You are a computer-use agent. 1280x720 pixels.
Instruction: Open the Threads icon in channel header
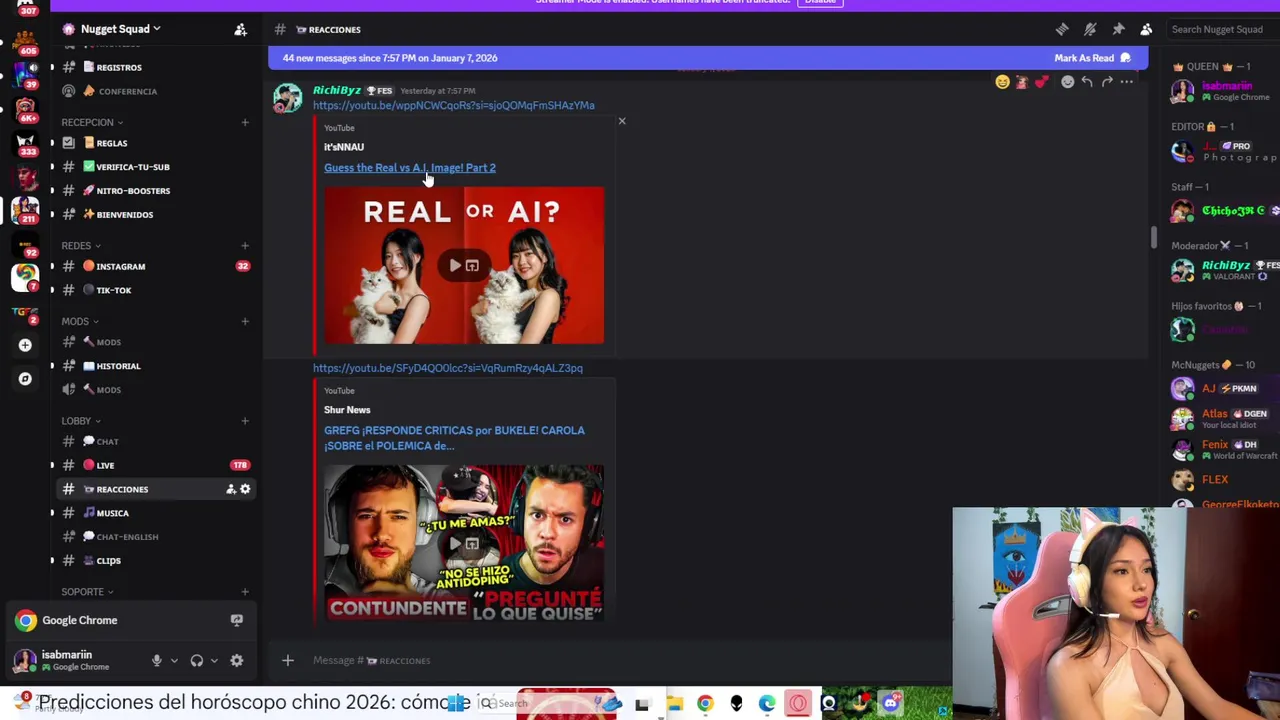[x=1062, y=29]
